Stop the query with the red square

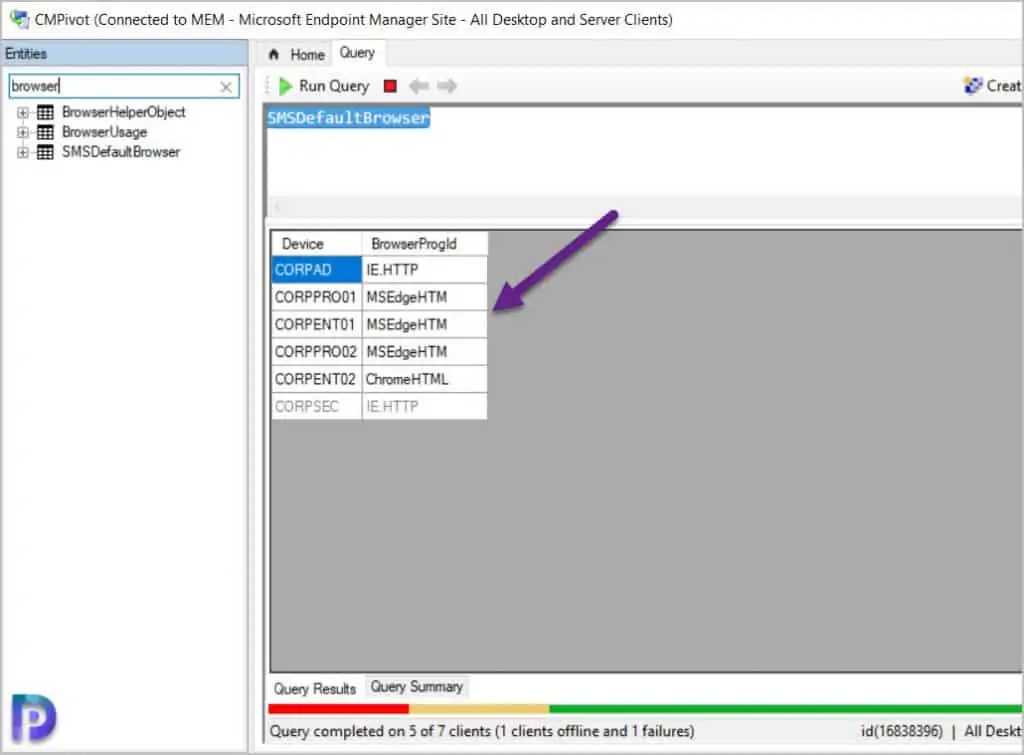(390, 86)
